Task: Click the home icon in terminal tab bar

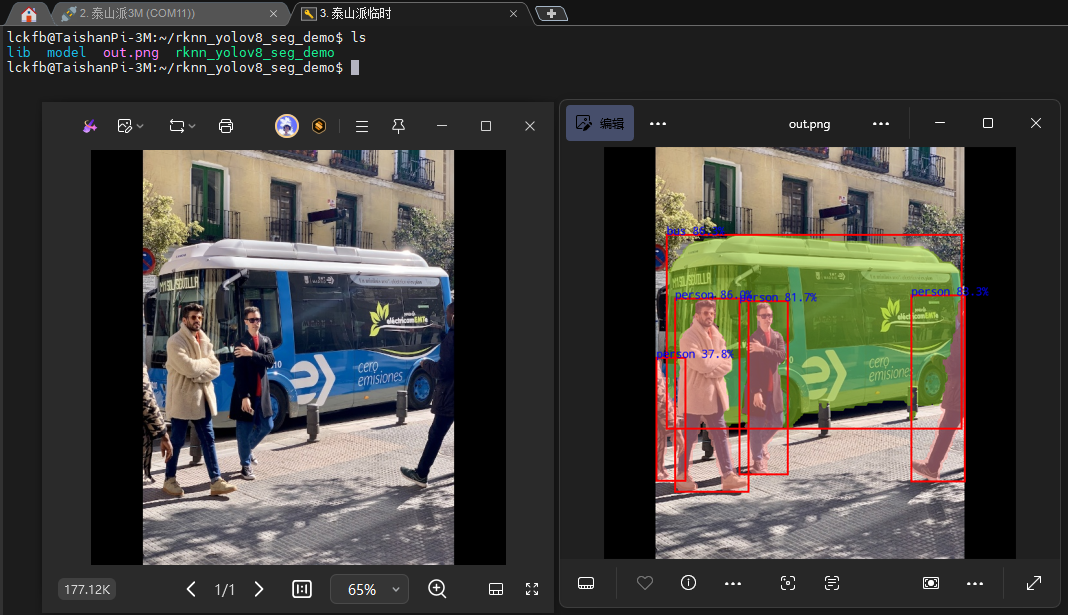Action: tap(29, 14)
